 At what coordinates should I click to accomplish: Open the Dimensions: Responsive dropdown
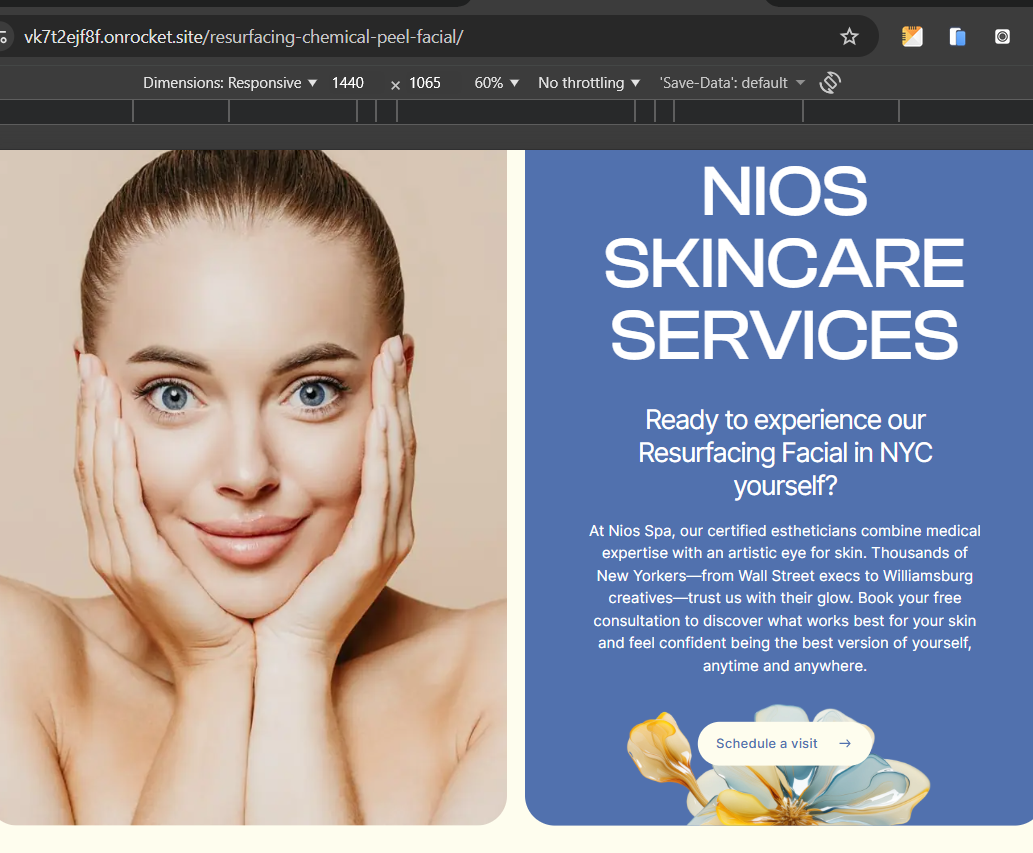pyautogui.click(x=230, y=83)
